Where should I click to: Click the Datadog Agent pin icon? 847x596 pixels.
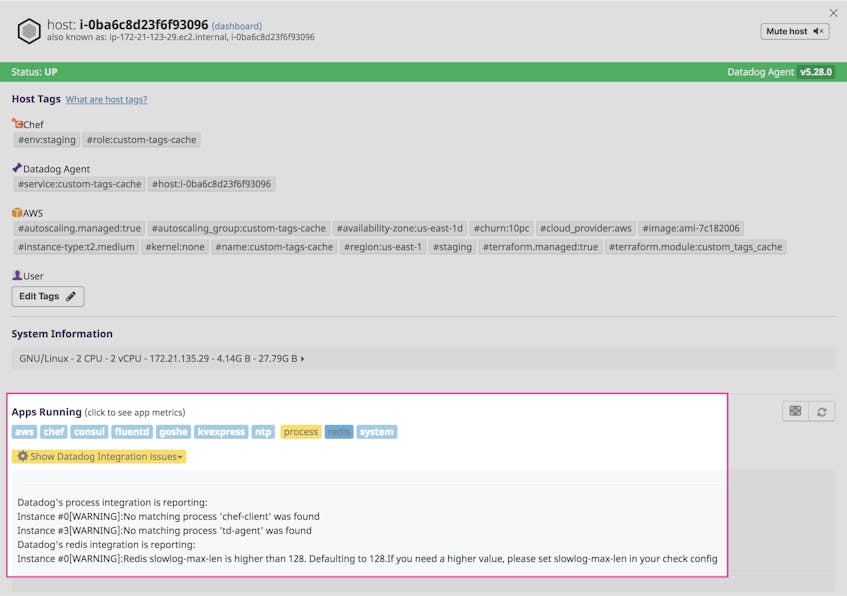tap(17, 168)
